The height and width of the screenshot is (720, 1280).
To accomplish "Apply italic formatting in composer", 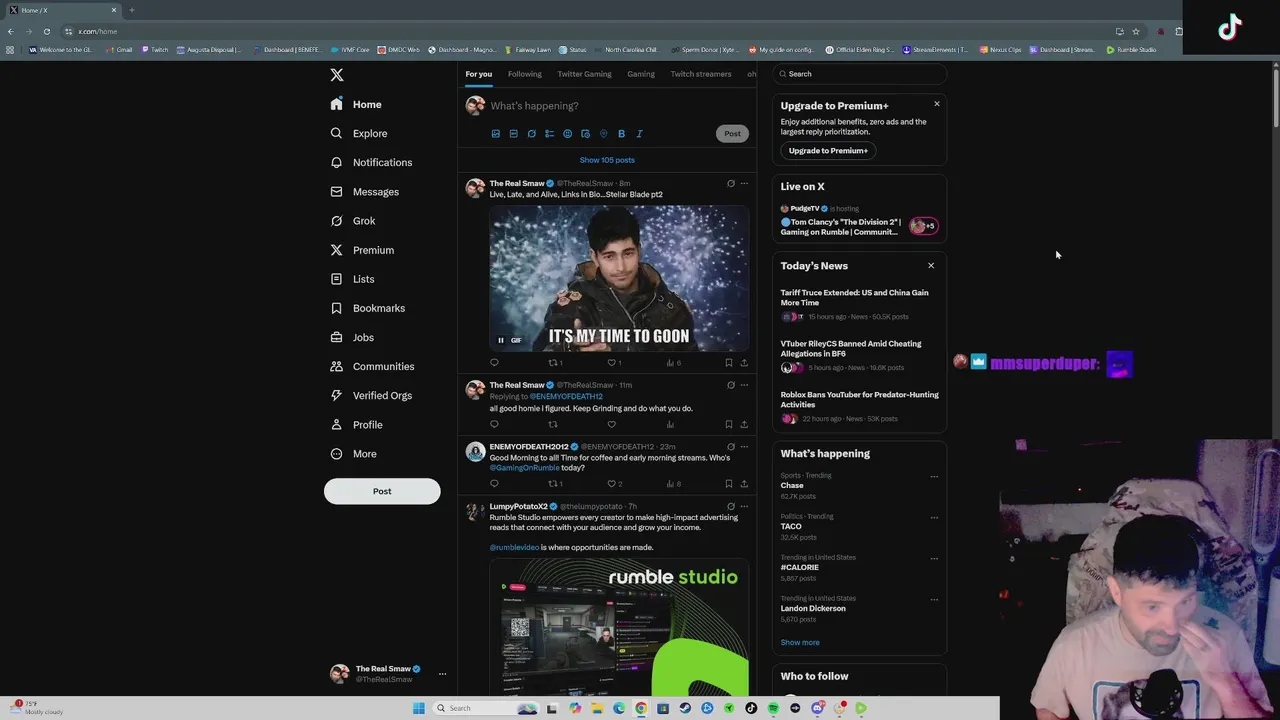I will pos(639,134).
